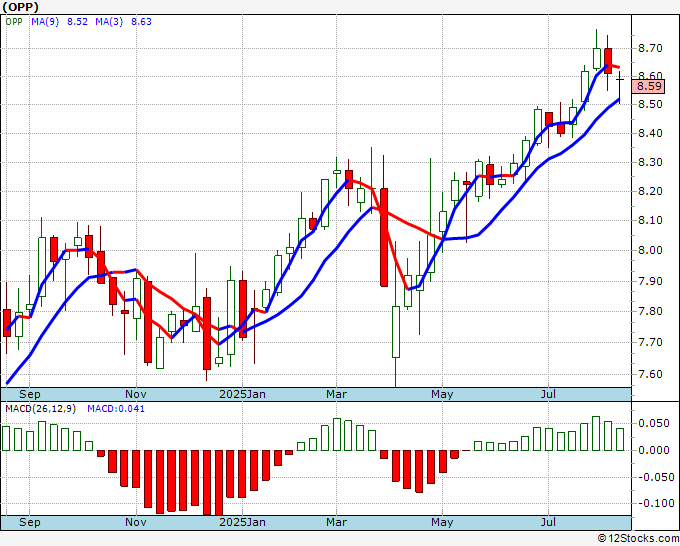The height and width of the screenshot is (546, 680).
Task: Click the tallest green MACD bar in late July
Action: coord(596,433)
